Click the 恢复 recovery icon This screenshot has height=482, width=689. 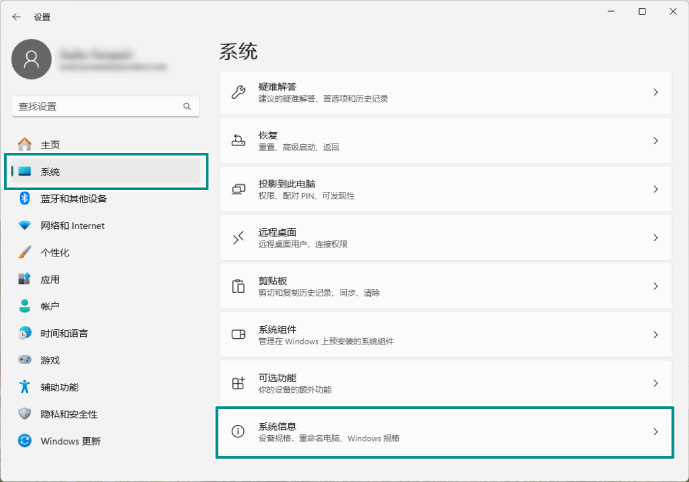(x=238, y=141)
